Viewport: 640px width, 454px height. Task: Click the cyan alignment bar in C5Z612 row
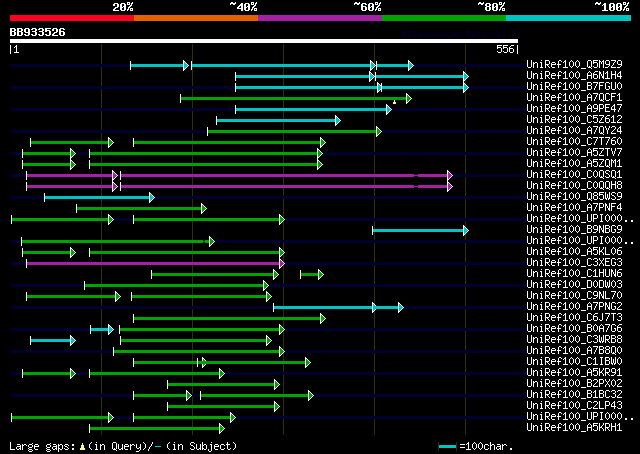[278, 120]
